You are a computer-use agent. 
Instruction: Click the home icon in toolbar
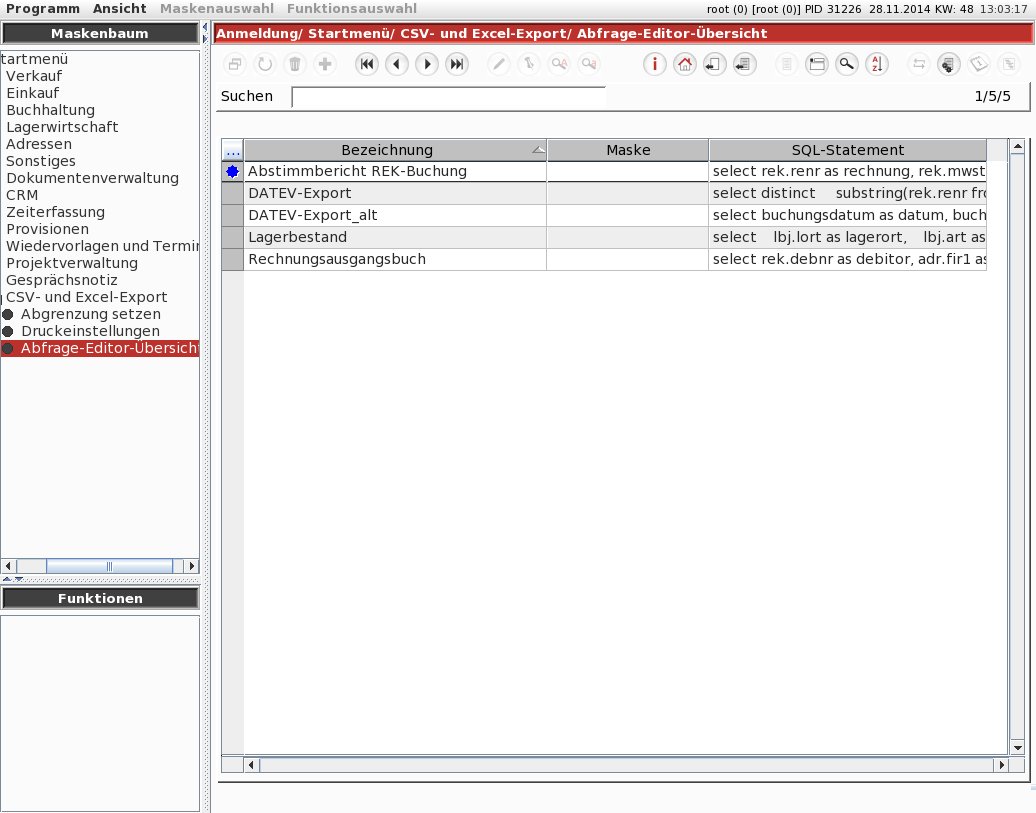684,64
